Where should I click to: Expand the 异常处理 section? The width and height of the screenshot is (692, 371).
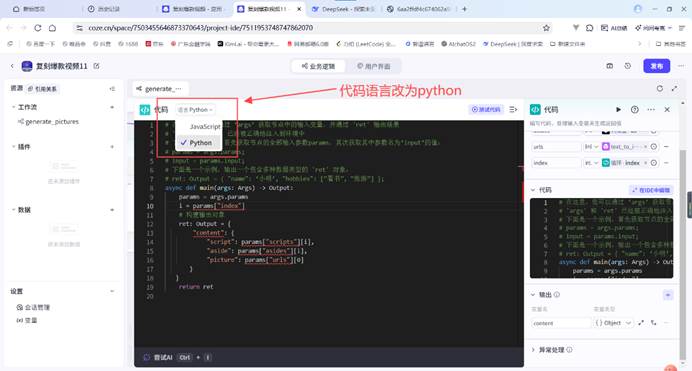point(533,350)
